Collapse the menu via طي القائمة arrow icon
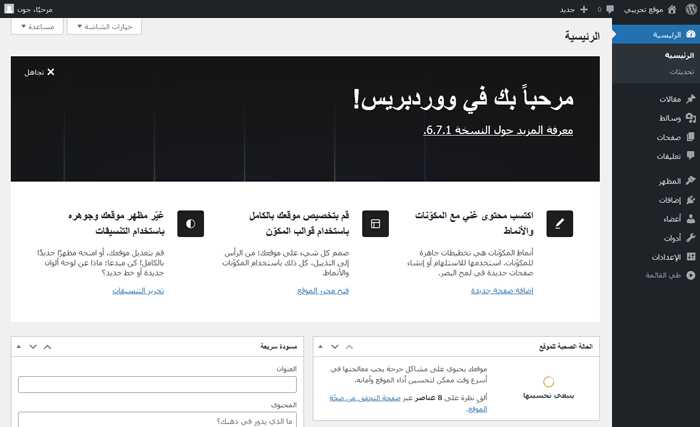This screenshot has width=700, height=427. 691,275
